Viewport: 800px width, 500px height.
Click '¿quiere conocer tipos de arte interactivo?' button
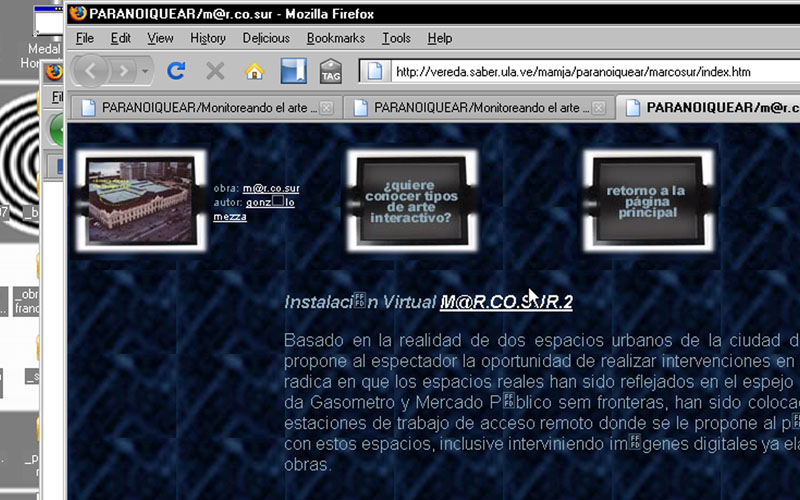point(412,200)
